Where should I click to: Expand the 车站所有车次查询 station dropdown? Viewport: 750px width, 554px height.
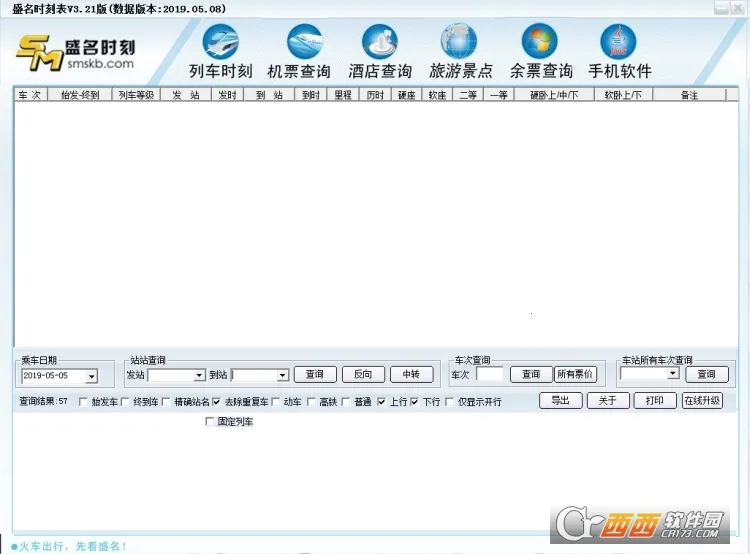673,373
